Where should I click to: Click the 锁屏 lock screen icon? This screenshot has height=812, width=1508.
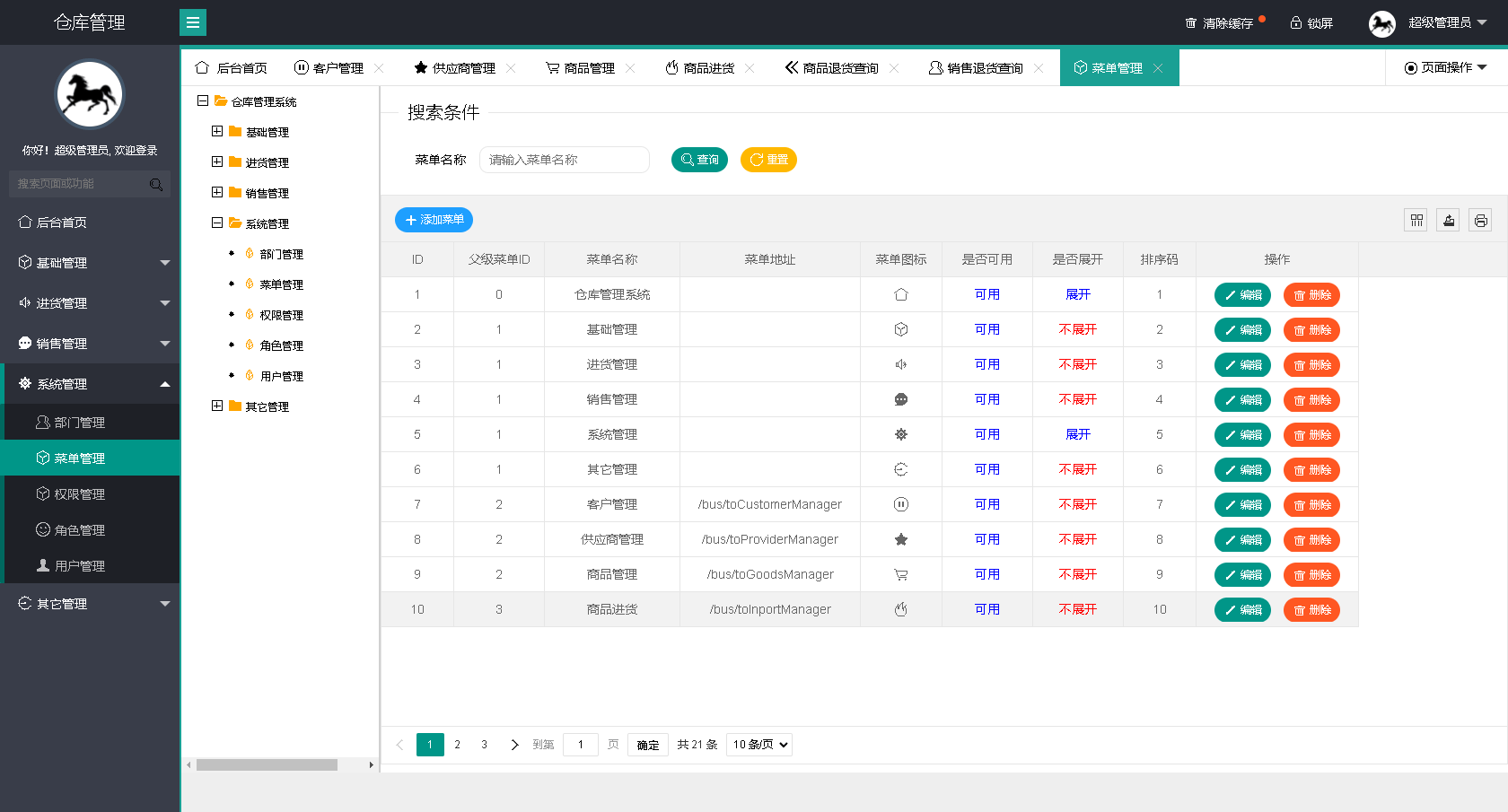click(x=1296, y=22)
